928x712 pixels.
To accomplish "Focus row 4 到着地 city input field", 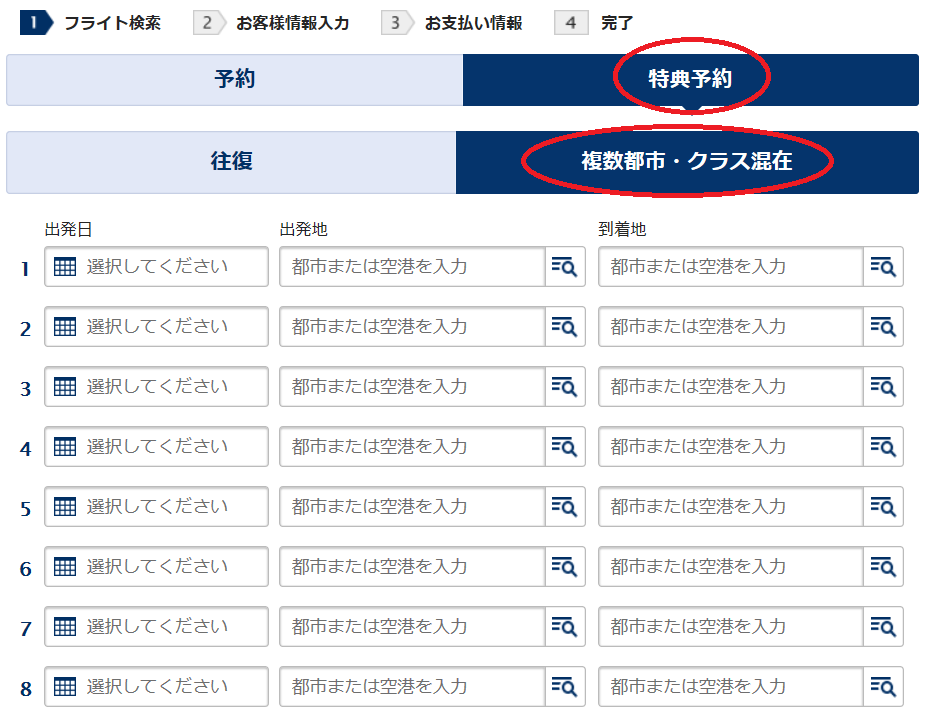I will point(731,447).
